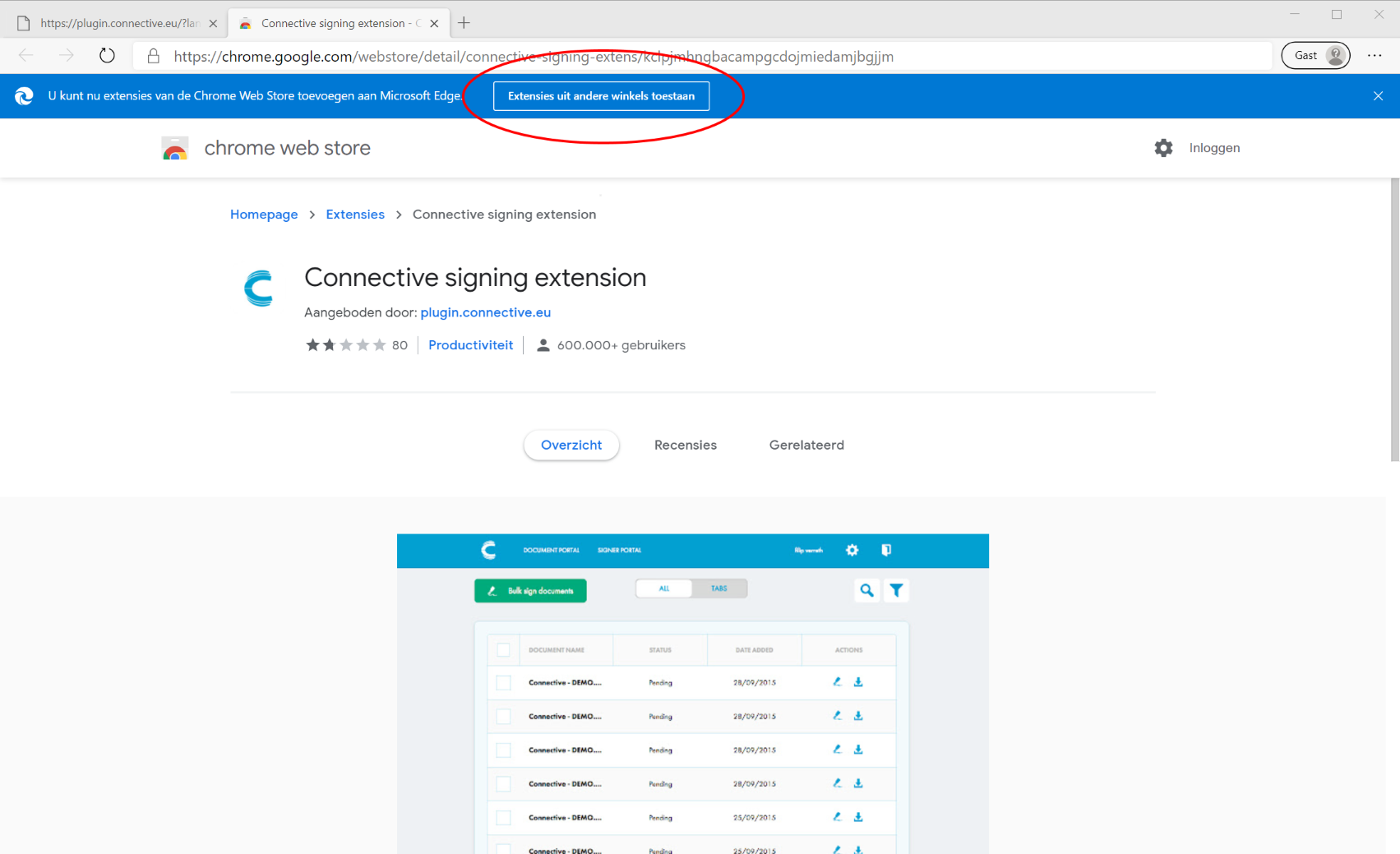Click the '600.000+ gebruikers' text
1400x854 pixels.
pyautogui.click(x=621, y=345)
